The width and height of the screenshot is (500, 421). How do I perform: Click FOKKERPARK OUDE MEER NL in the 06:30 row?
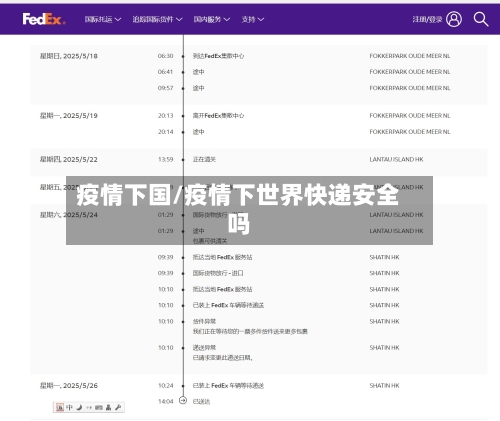410,56
